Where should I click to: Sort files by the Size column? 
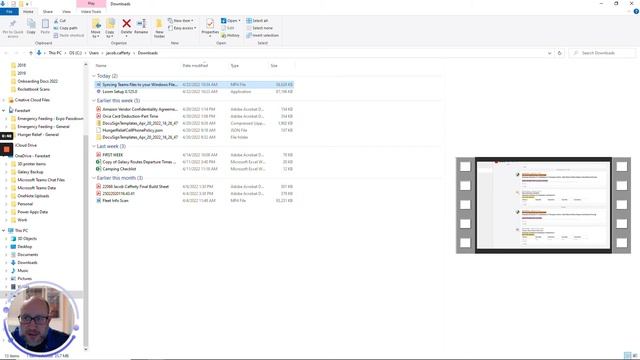274,66
